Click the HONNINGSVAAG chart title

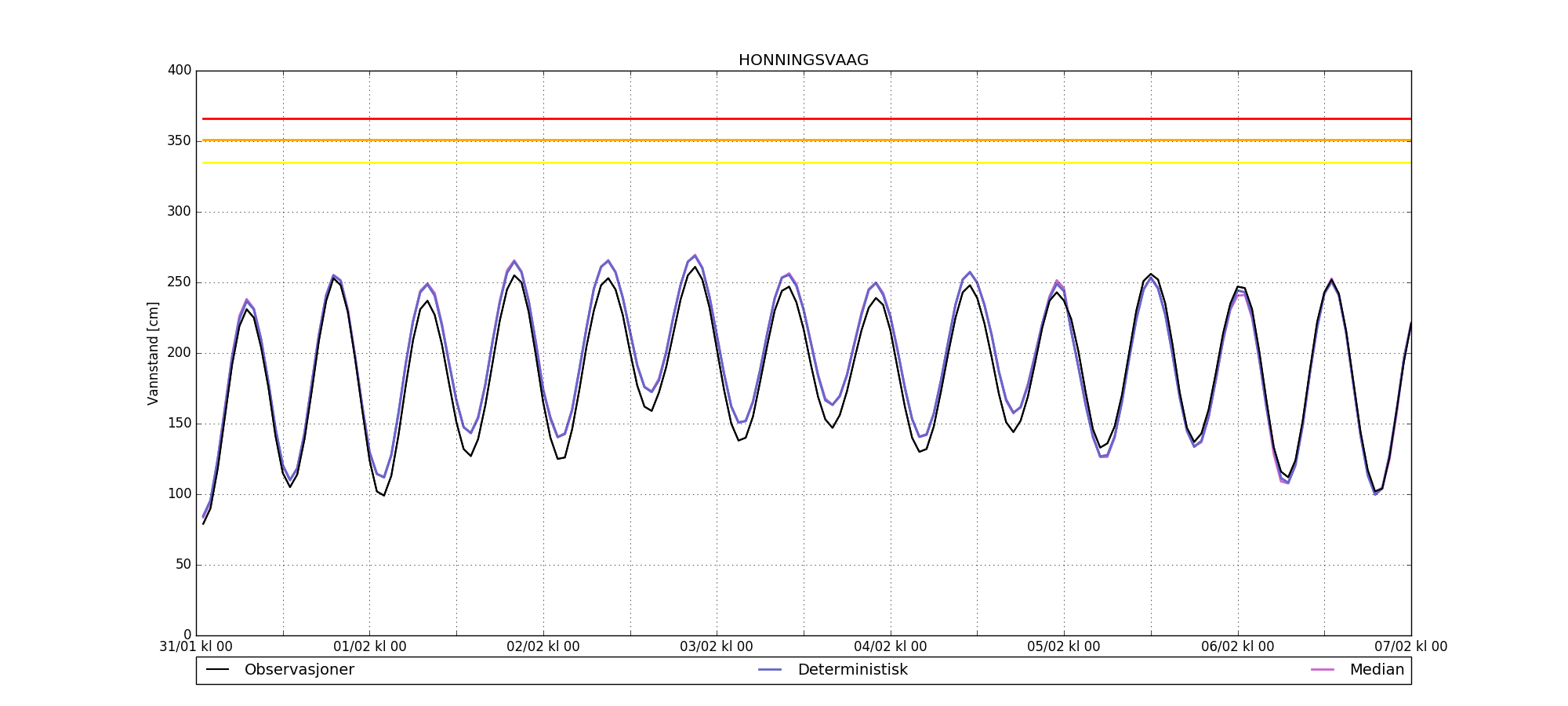coord(803,60)
